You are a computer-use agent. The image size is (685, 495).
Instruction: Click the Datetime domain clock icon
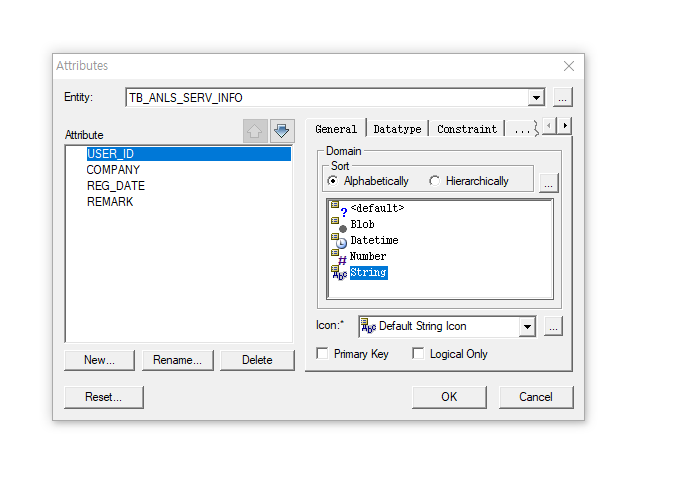click(339, 241)
